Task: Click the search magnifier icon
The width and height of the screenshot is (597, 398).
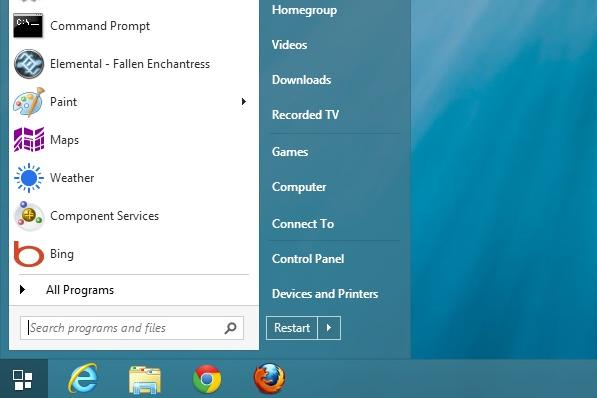Action: pos(230,328)
